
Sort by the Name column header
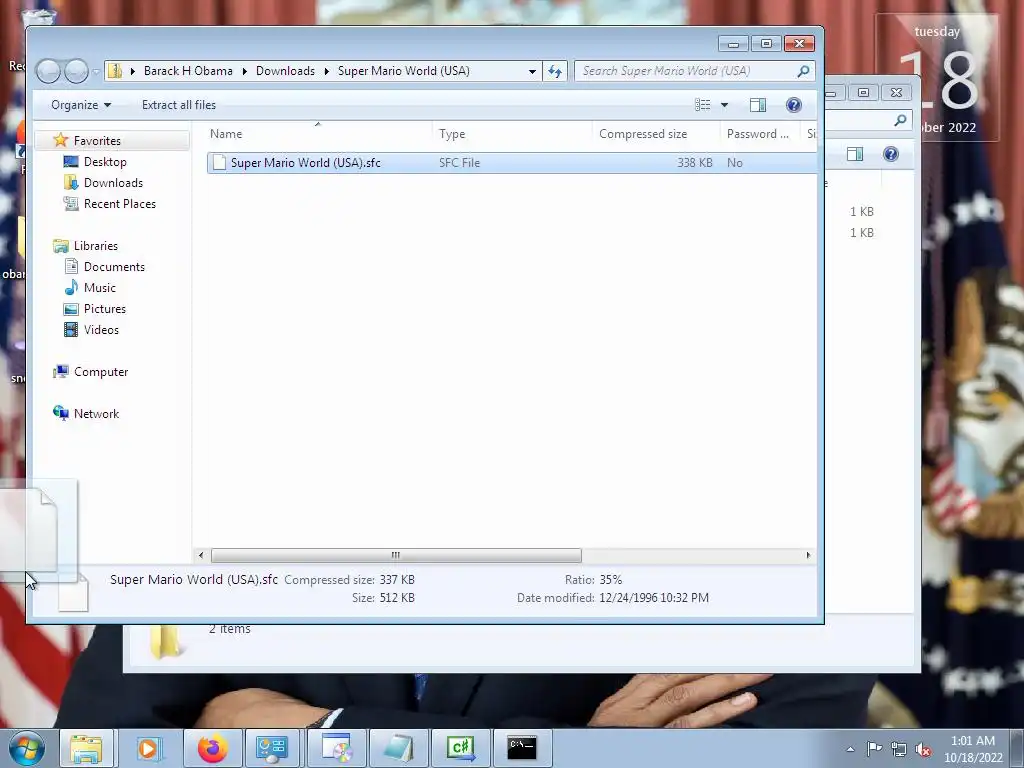click(317, 133)
